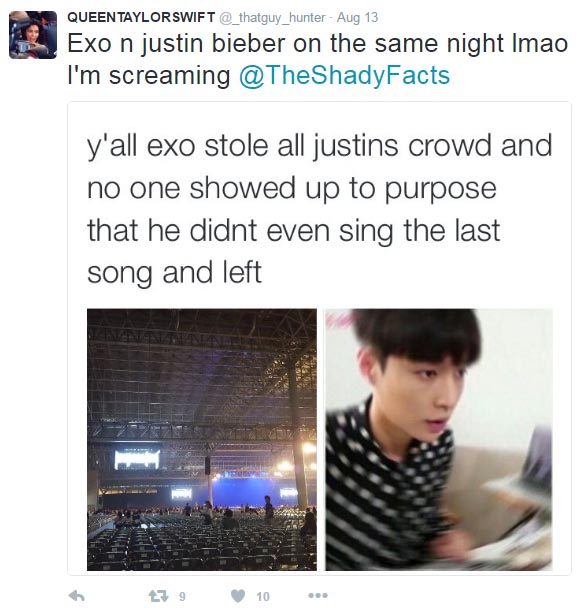Retweet this tweet using the retweet icon

click(x=158, y=596)
